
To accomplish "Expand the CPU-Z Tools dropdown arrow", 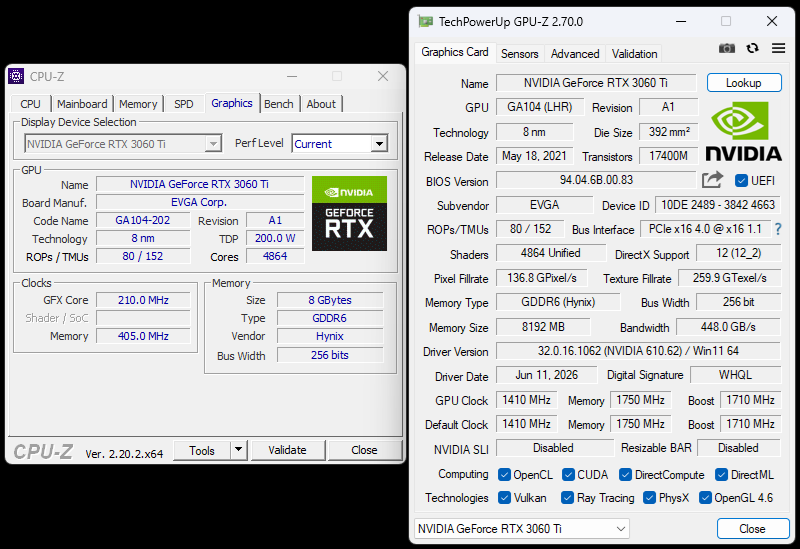I will [238, 450].
